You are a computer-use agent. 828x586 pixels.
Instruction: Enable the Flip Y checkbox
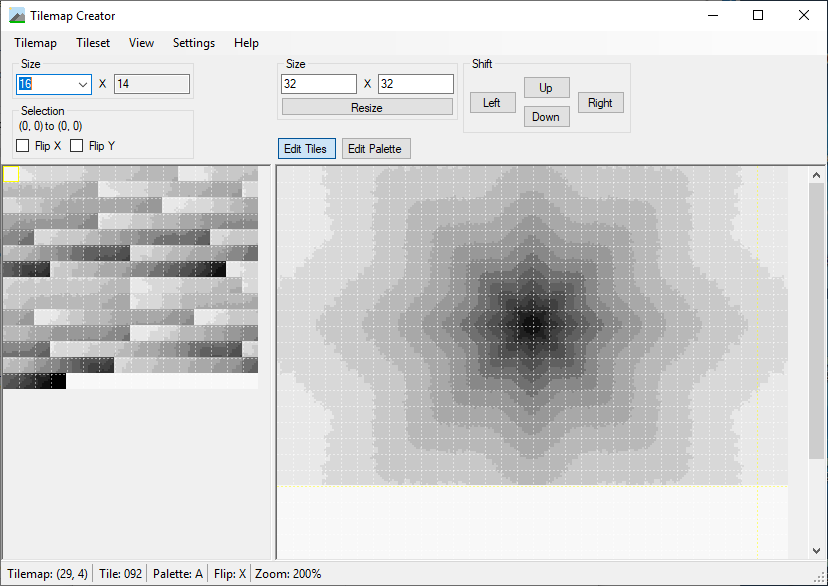(77, 146)
